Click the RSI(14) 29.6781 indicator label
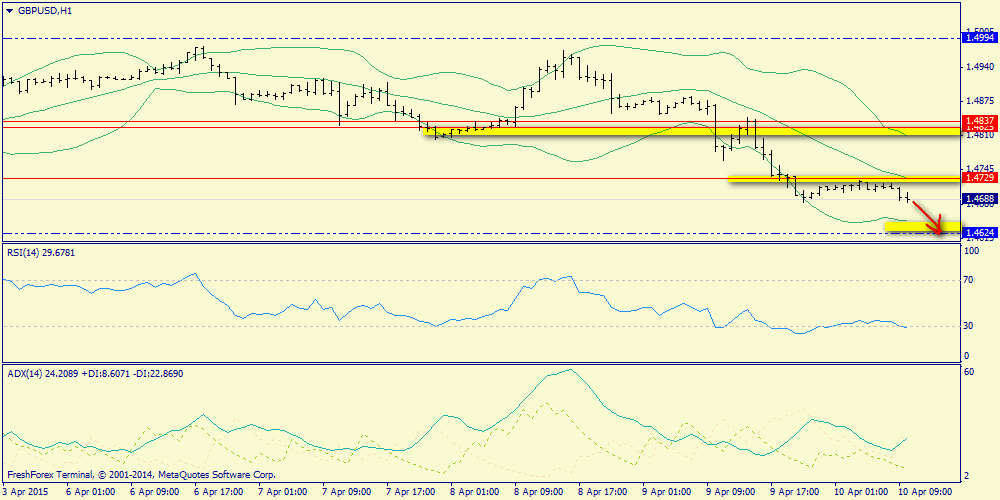 40,253
